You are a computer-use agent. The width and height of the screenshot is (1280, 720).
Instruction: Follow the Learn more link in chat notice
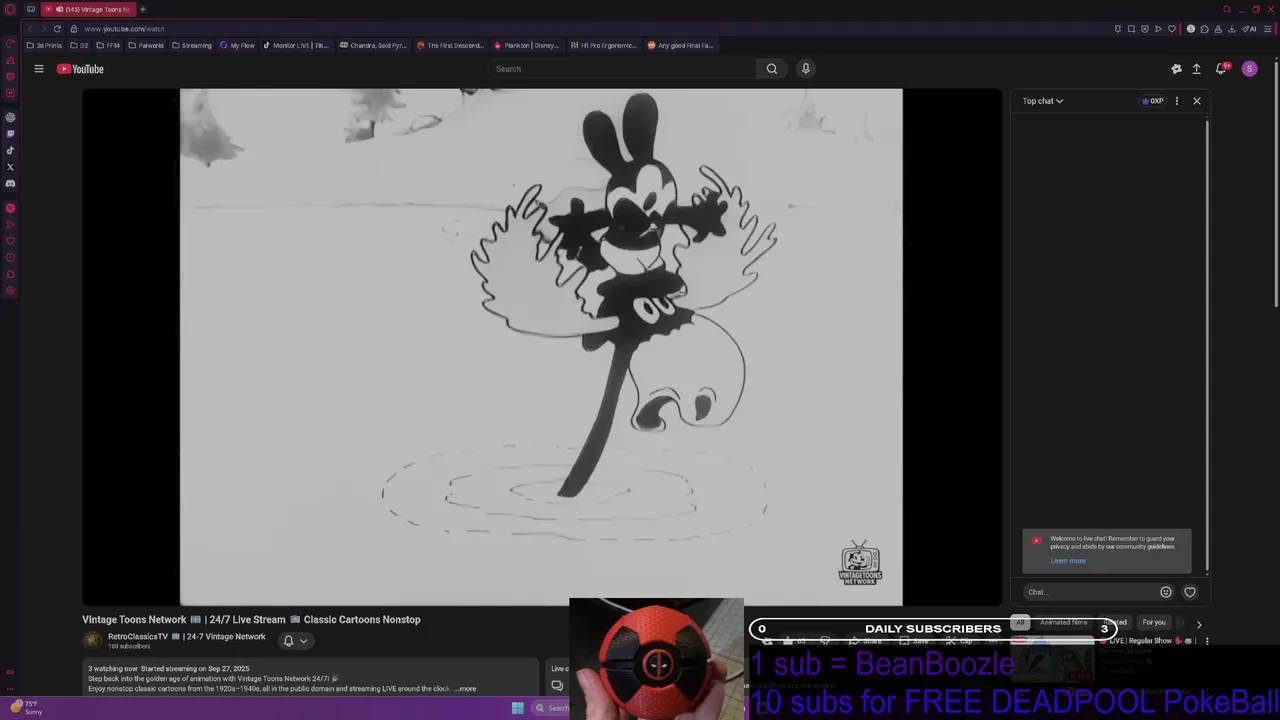[x=1068, y=561]
